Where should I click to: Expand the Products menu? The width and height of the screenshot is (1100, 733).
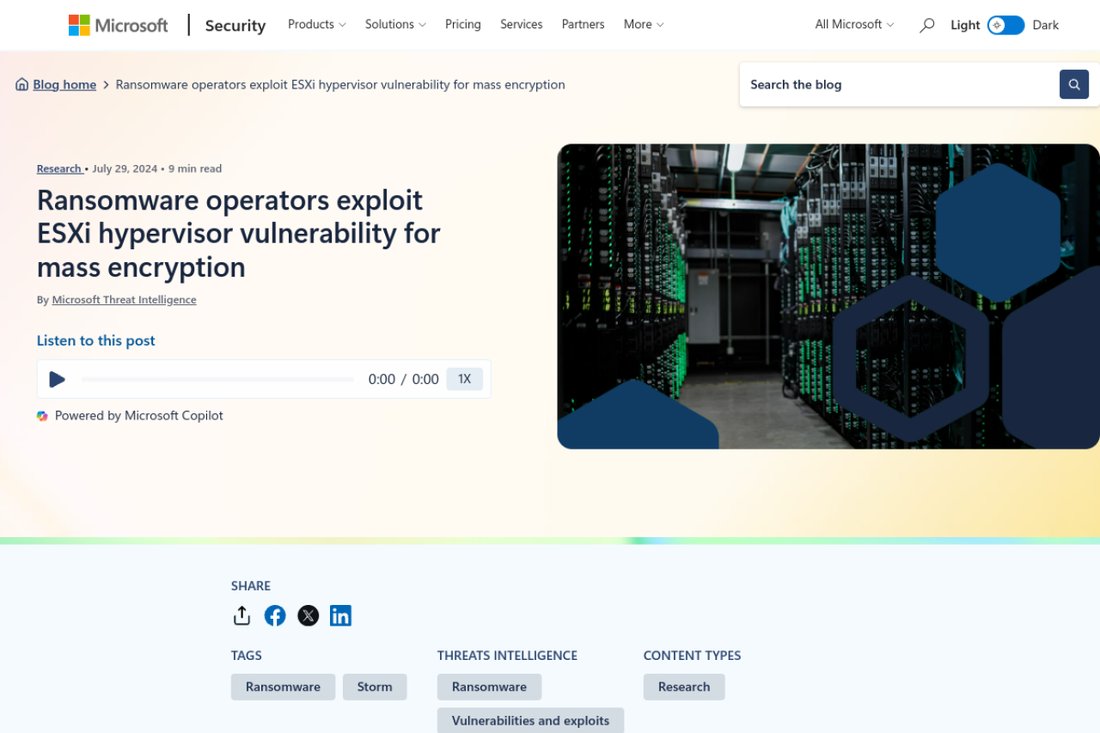tap(316, 25)
